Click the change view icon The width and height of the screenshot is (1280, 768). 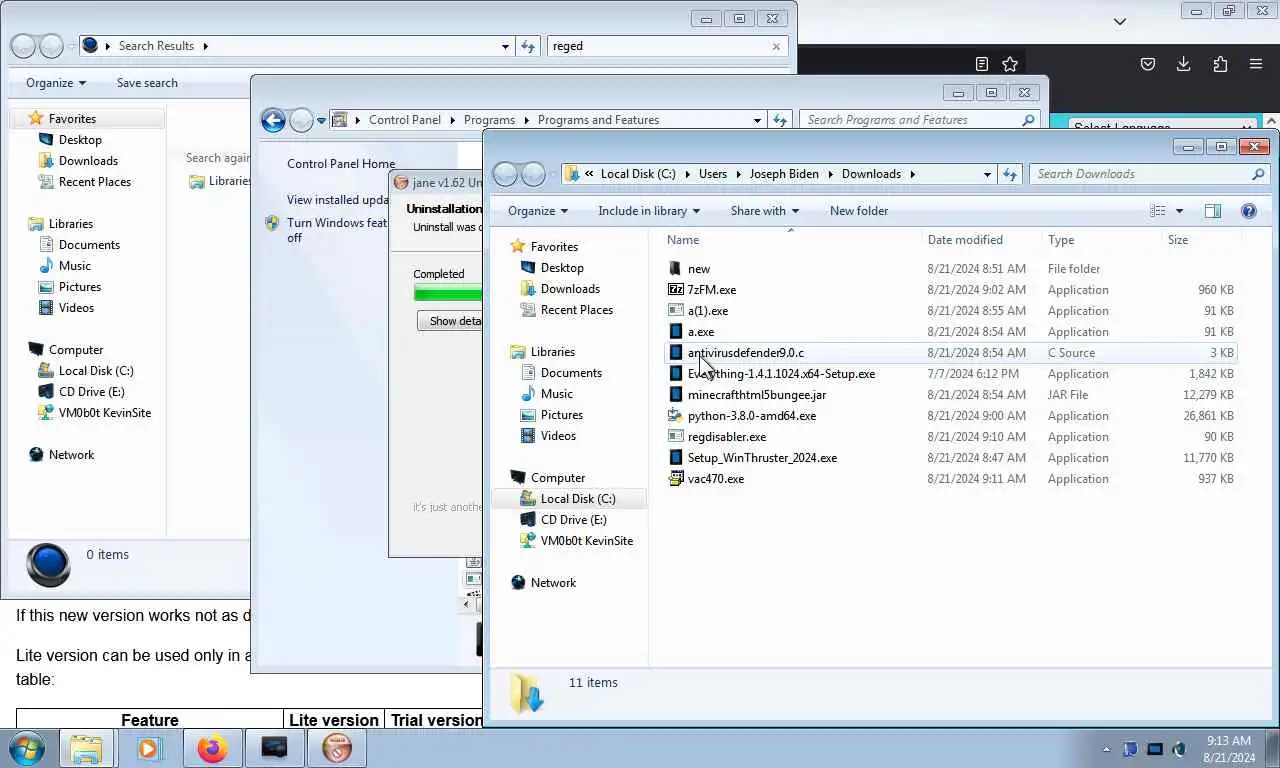1158,211
